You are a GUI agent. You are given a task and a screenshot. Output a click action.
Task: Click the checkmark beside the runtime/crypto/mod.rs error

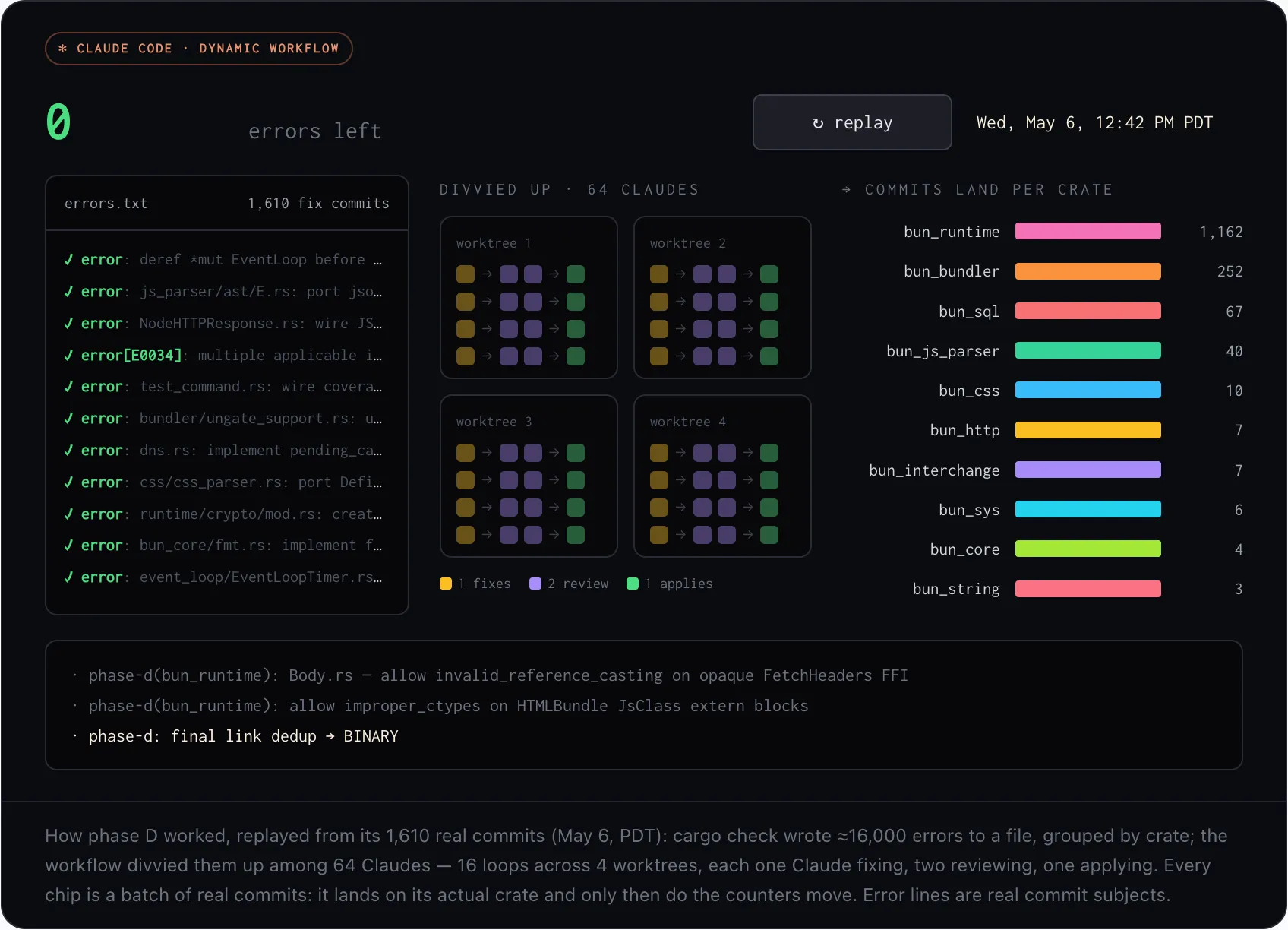(69, 514)
